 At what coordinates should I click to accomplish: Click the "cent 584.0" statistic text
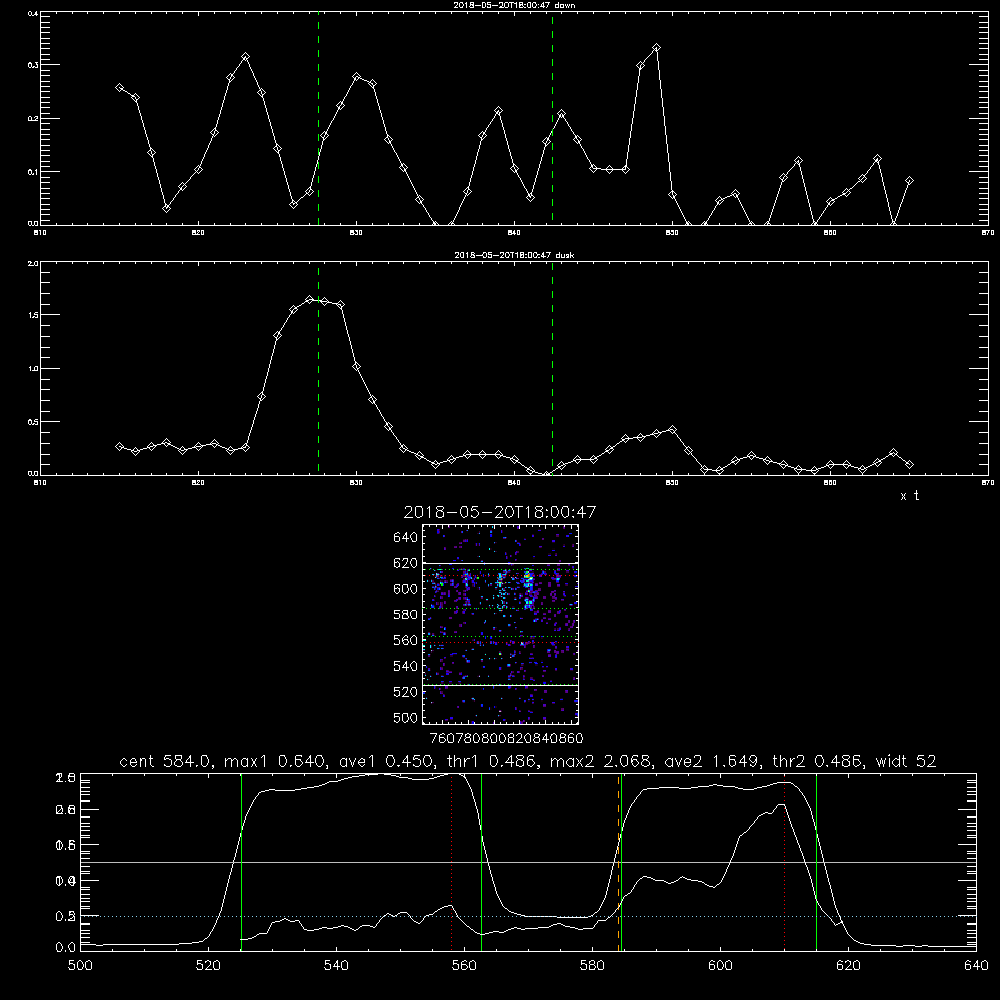[167, 761]
